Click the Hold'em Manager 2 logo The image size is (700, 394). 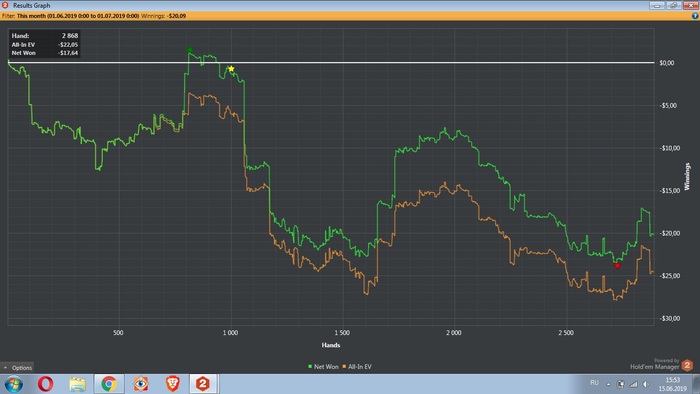(687, 365)
